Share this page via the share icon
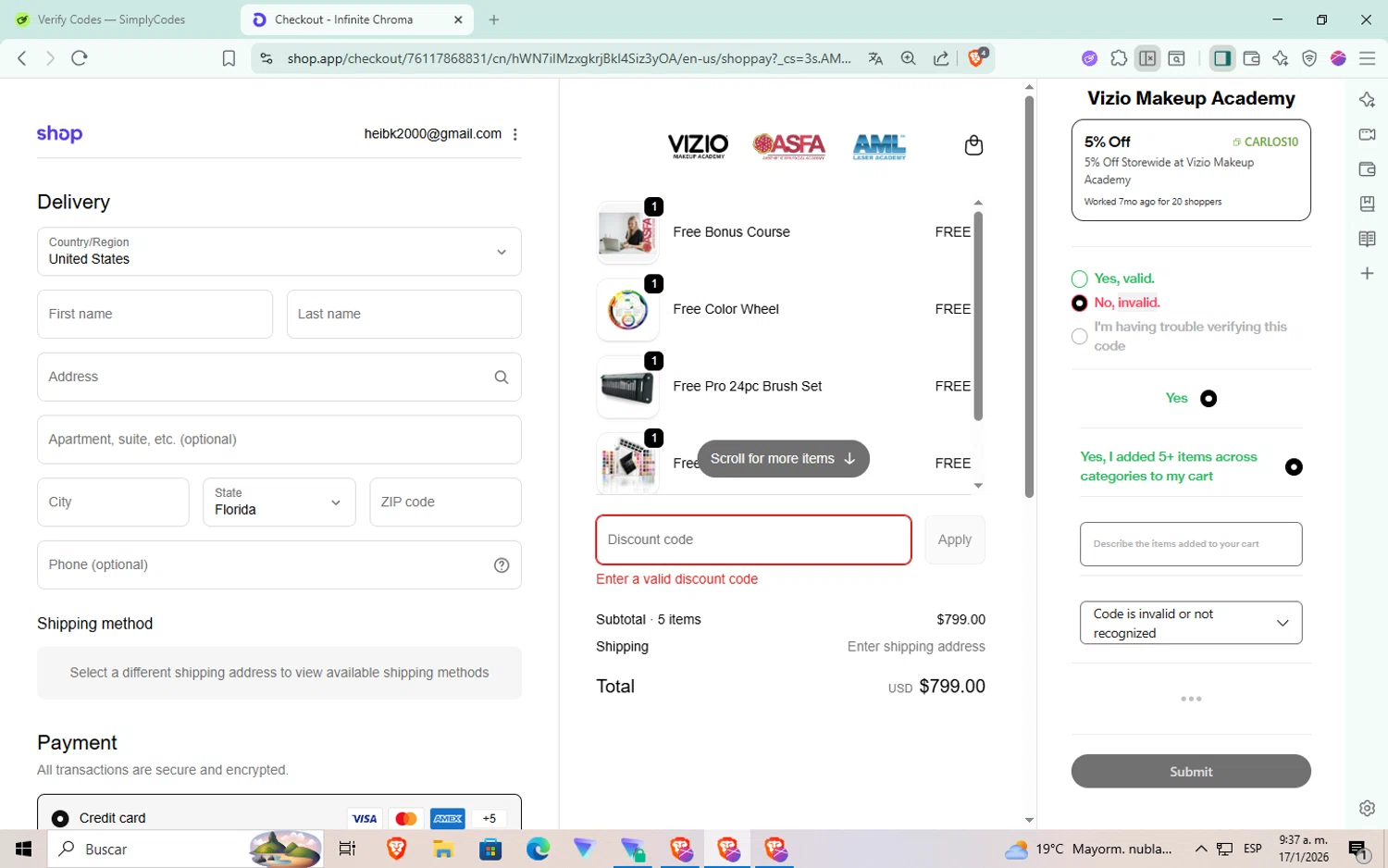Screen dimensions: 1388x868 tap(941, 58)
